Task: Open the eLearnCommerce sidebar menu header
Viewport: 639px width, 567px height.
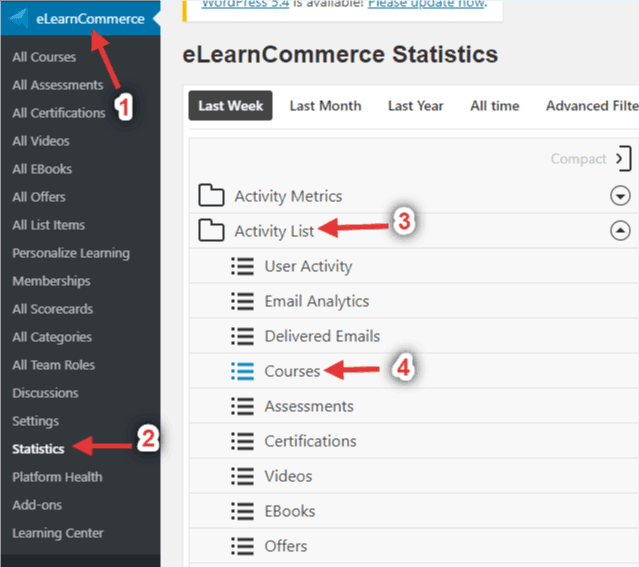Action: [81, 18]
